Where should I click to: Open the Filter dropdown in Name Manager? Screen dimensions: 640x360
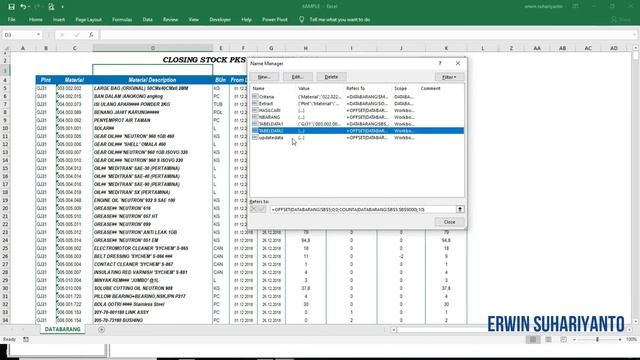[449, 77]
